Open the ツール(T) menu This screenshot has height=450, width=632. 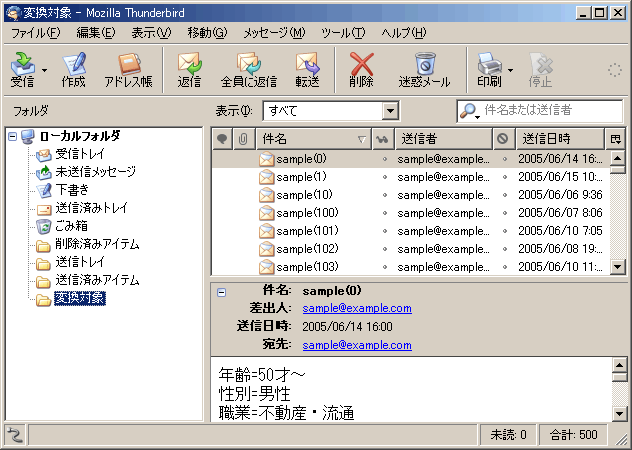click(343, 33)
